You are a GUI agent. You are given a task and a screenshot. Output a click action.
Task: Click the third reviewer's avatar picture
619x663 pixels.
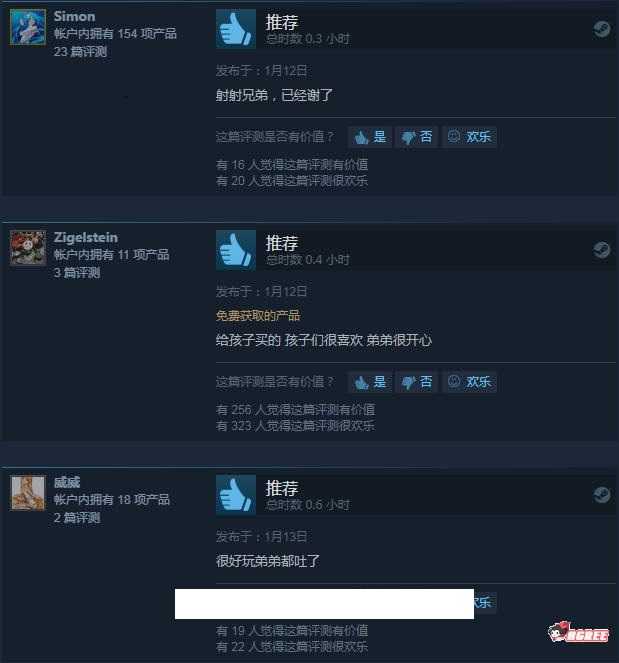click(x=28, y=493)
